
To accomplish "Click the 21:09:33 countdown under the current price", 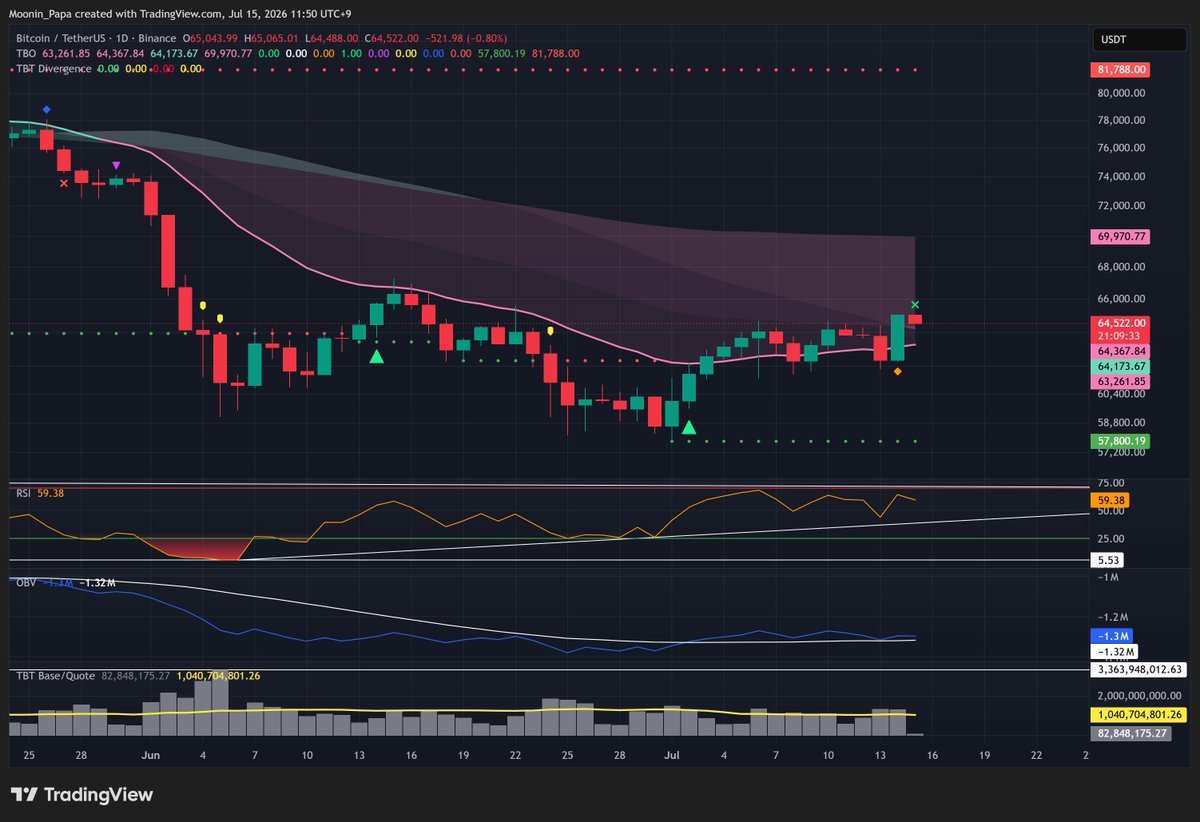I will pyautogui.click(x=1120, y=337).
